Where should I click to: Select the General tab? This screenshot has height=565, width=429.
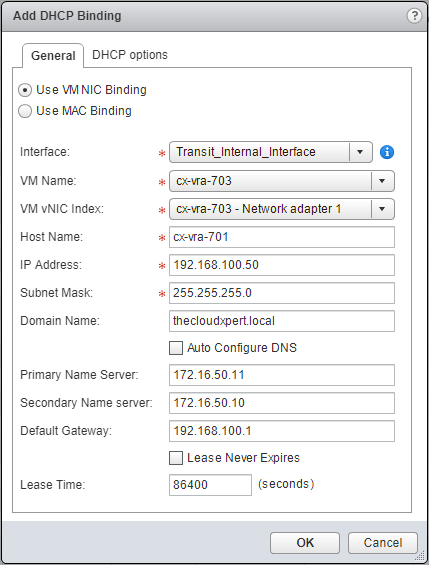(x=53, y=55)
